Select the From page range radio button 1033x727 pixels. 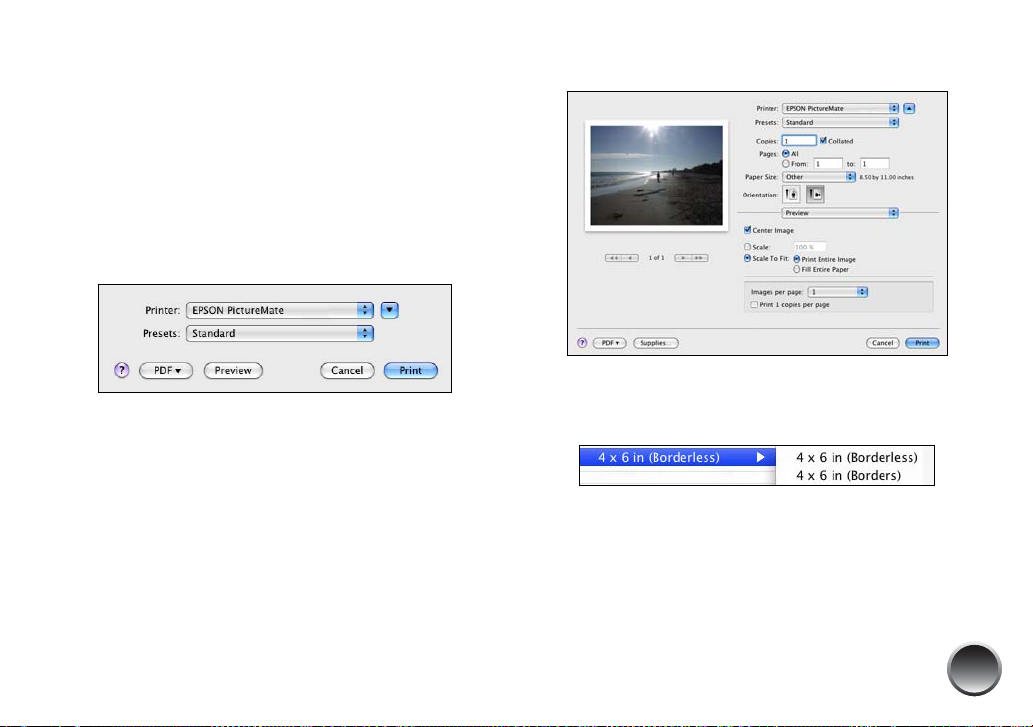pos(785,163)
